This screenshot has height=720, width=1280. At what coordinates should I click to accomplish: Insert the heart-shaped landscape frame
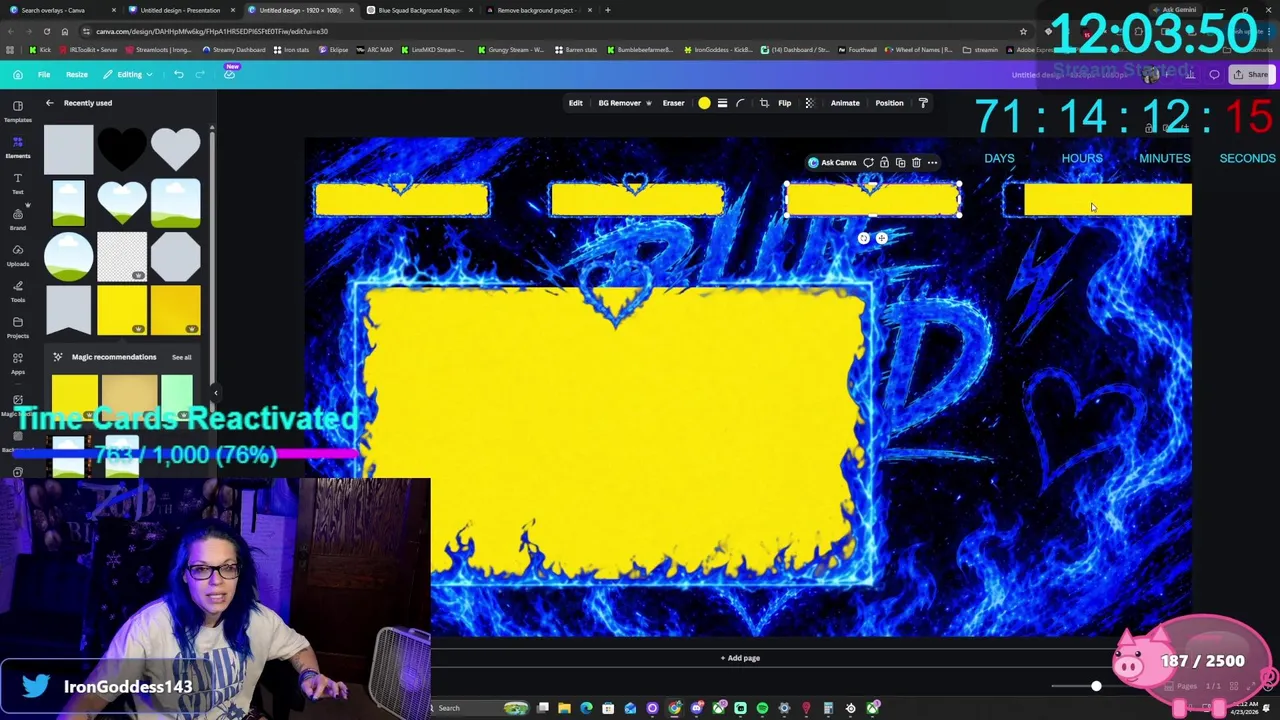coord(122,203)
